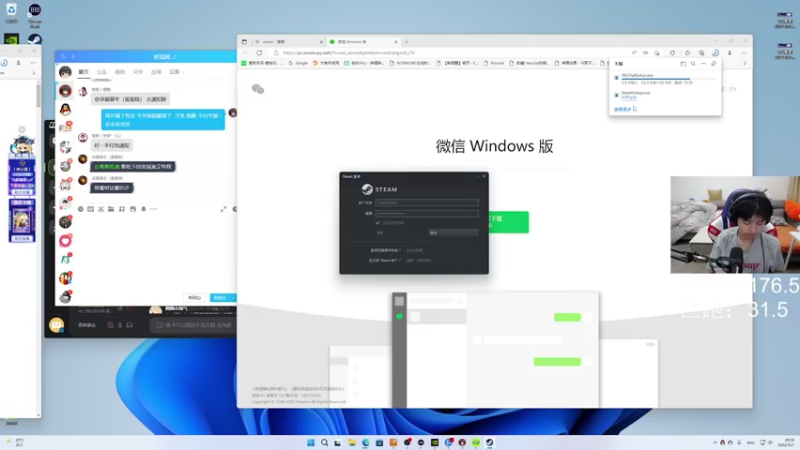Open the Windows Start button
Screen dimensions: 800x450
click(311, 442)
